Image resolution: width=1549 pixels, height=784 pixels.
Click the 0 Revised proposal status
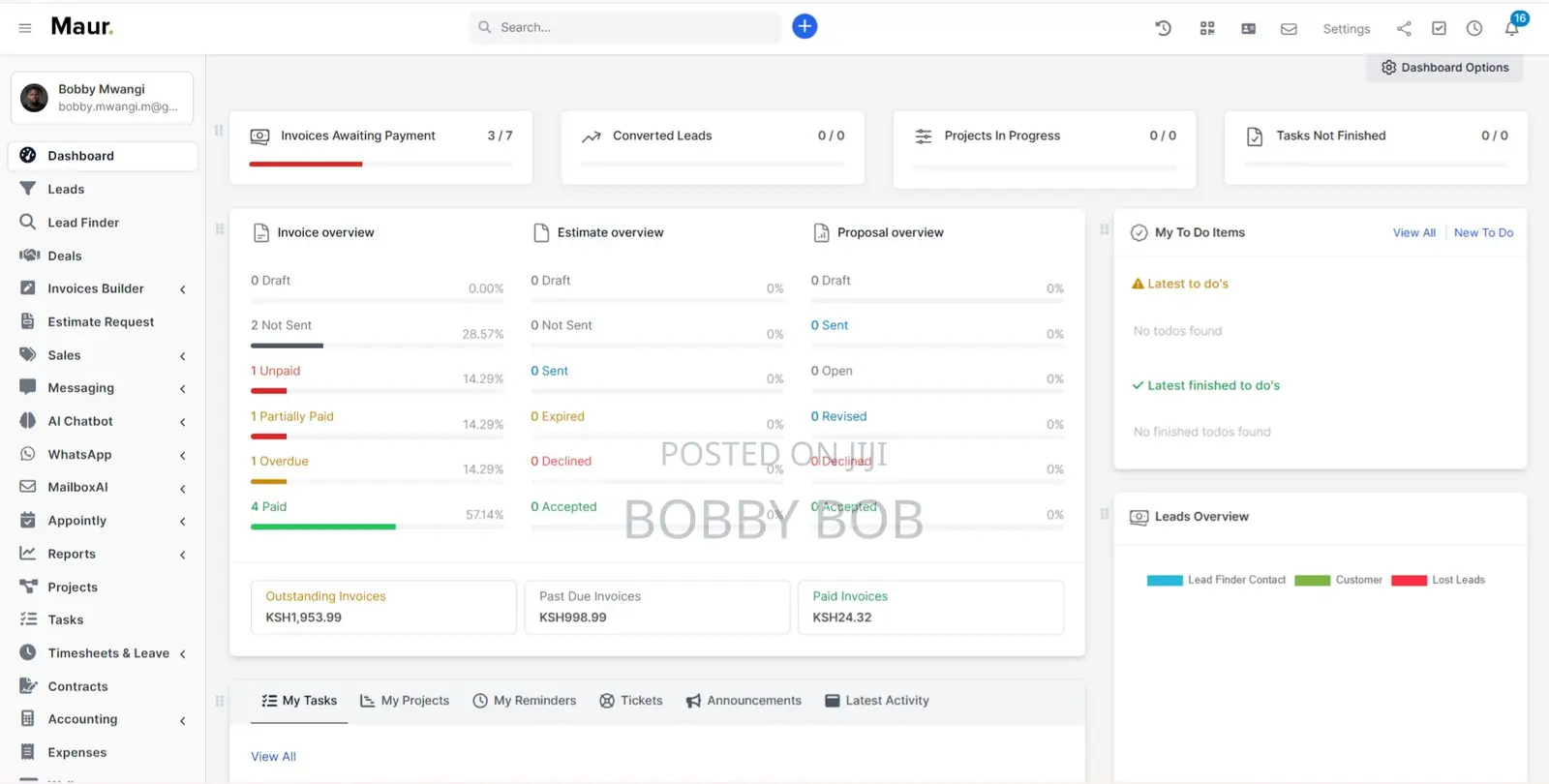(x=839, y=416)
